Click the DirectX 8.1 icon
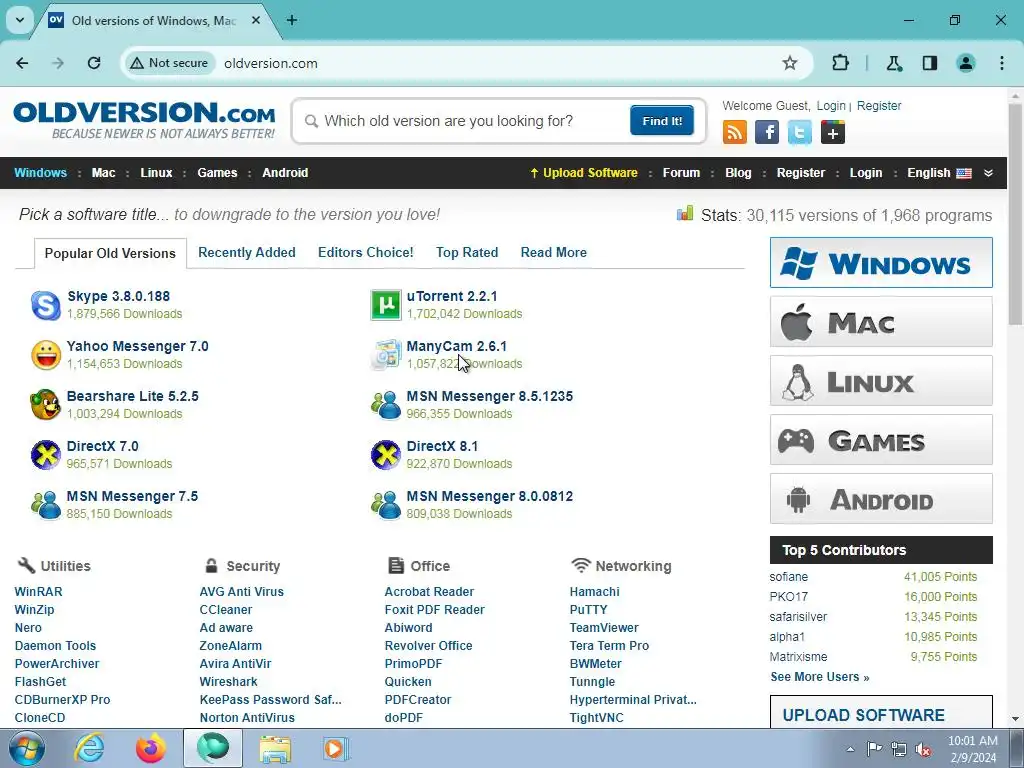Screen dimensions: 1024x768 386,455
